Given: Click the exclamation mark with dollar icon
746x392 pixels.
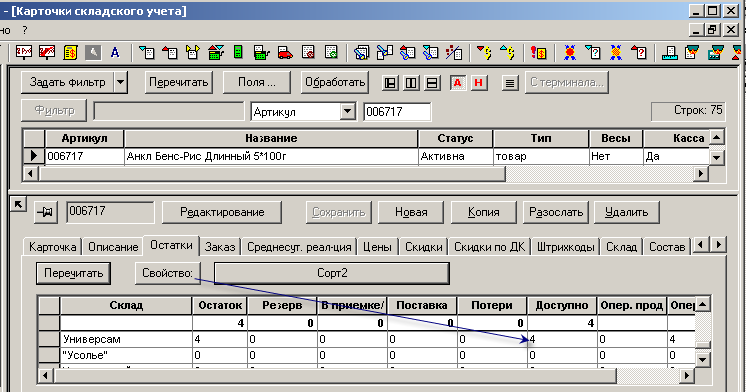Looking at the screenshot, I should click(x=539, y=52).
